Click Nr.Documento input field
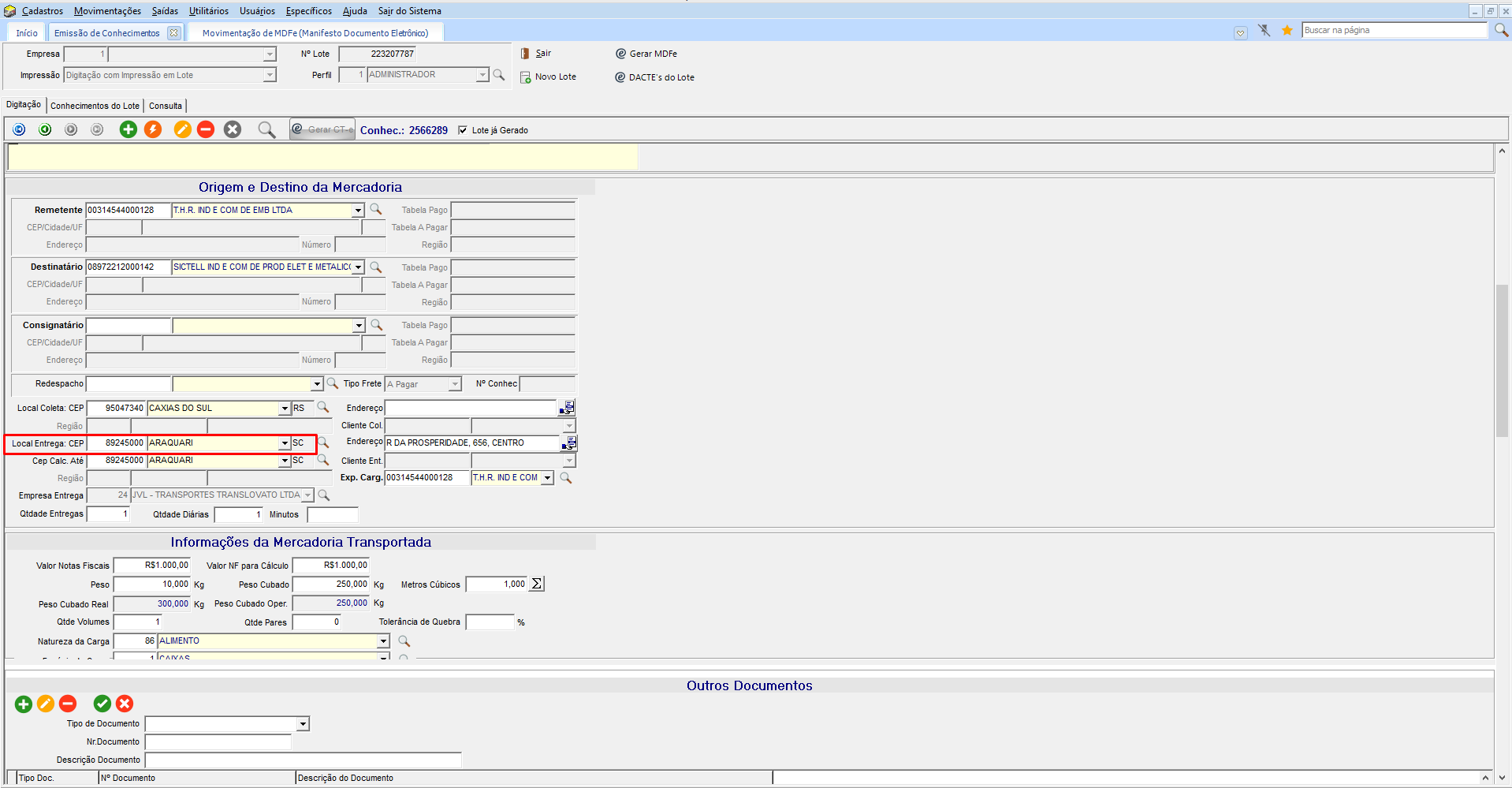1512x788 pixels. click(x=218, y=741)
